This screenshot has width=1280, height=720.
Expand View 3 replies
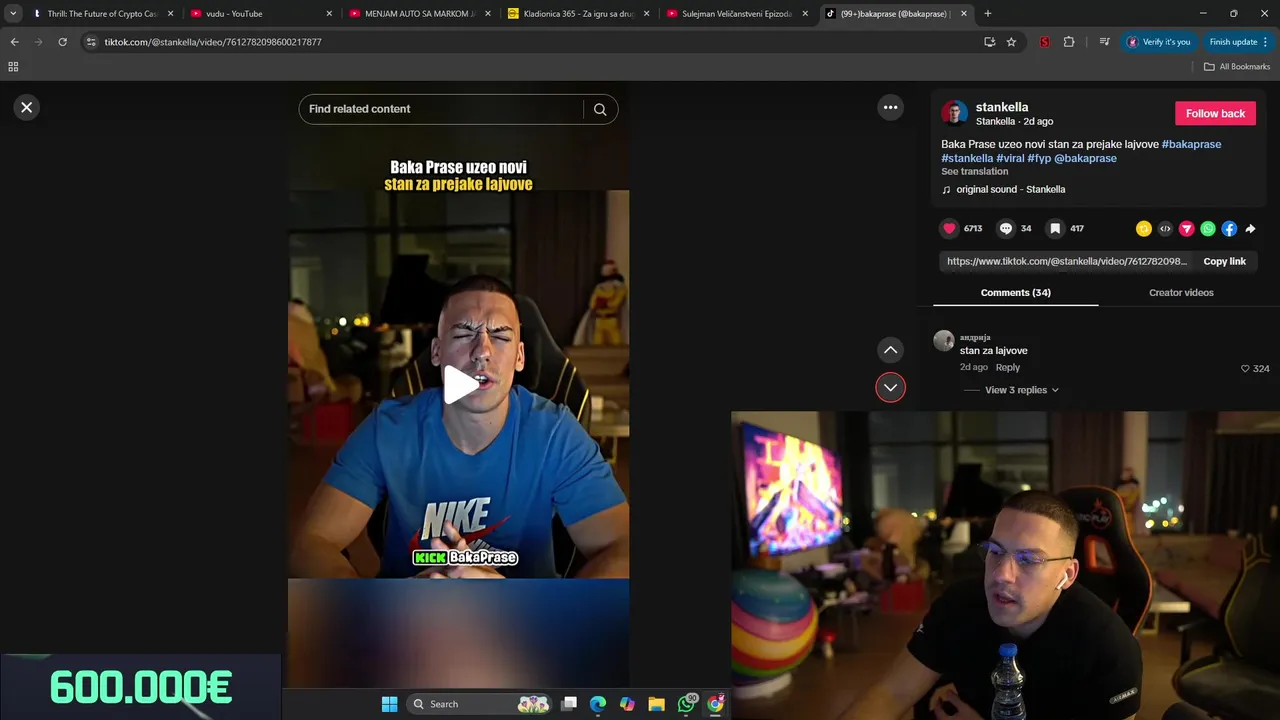point(1021,390)
